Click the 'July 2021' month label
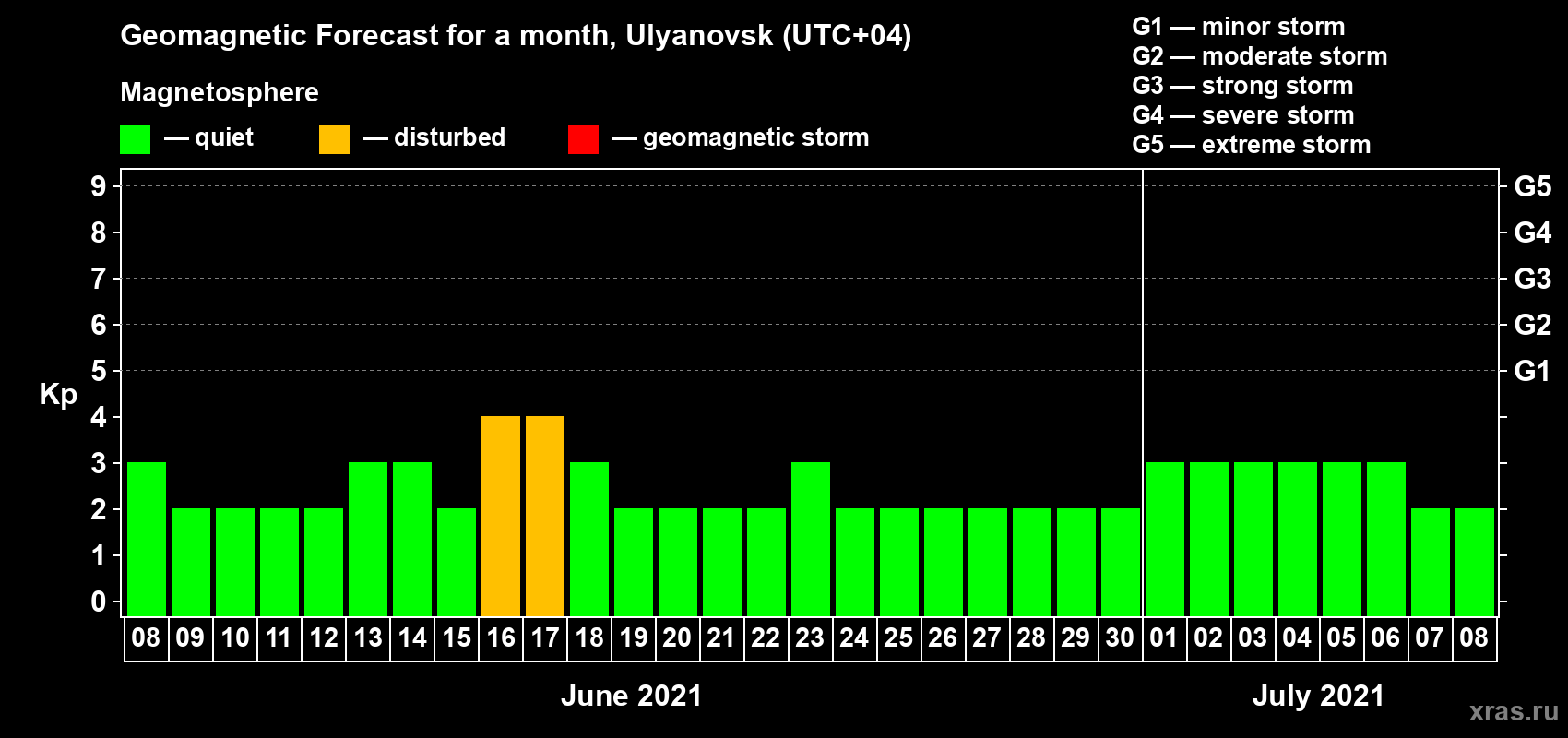The height and width of the screenshot is (738, 1568). (x=1319, y=696)
